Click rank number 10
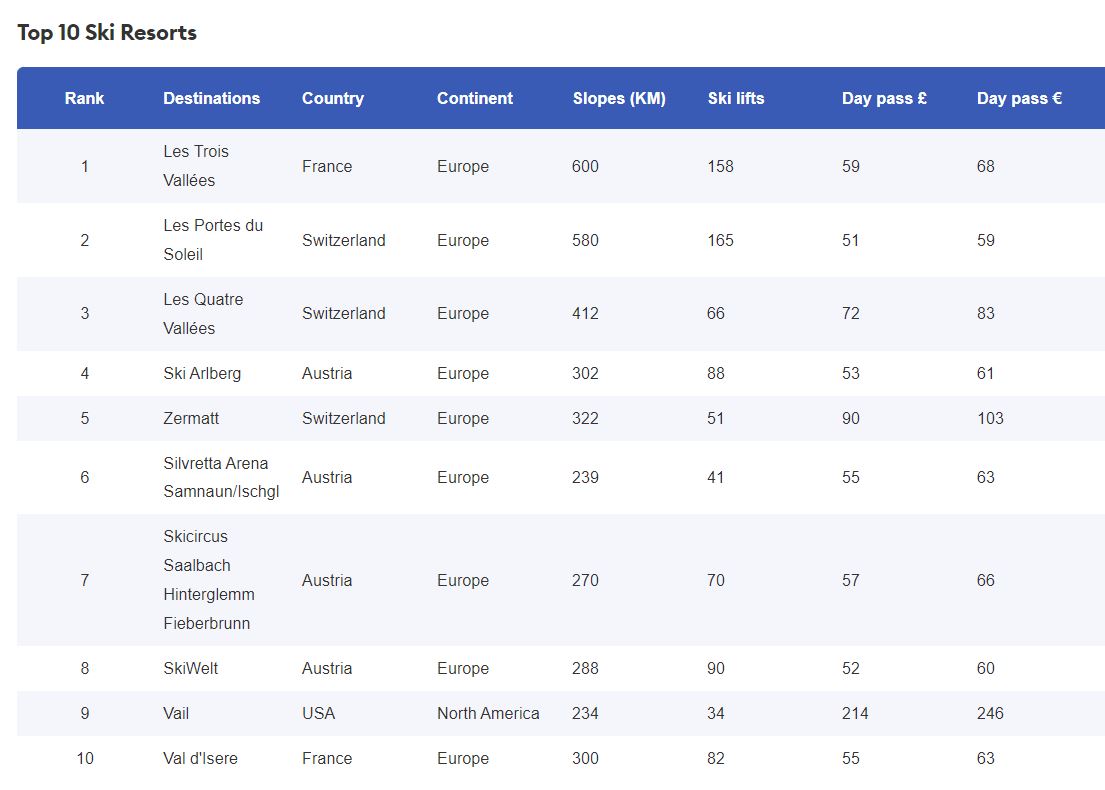The image size is (1105, 790). point(85,758)
